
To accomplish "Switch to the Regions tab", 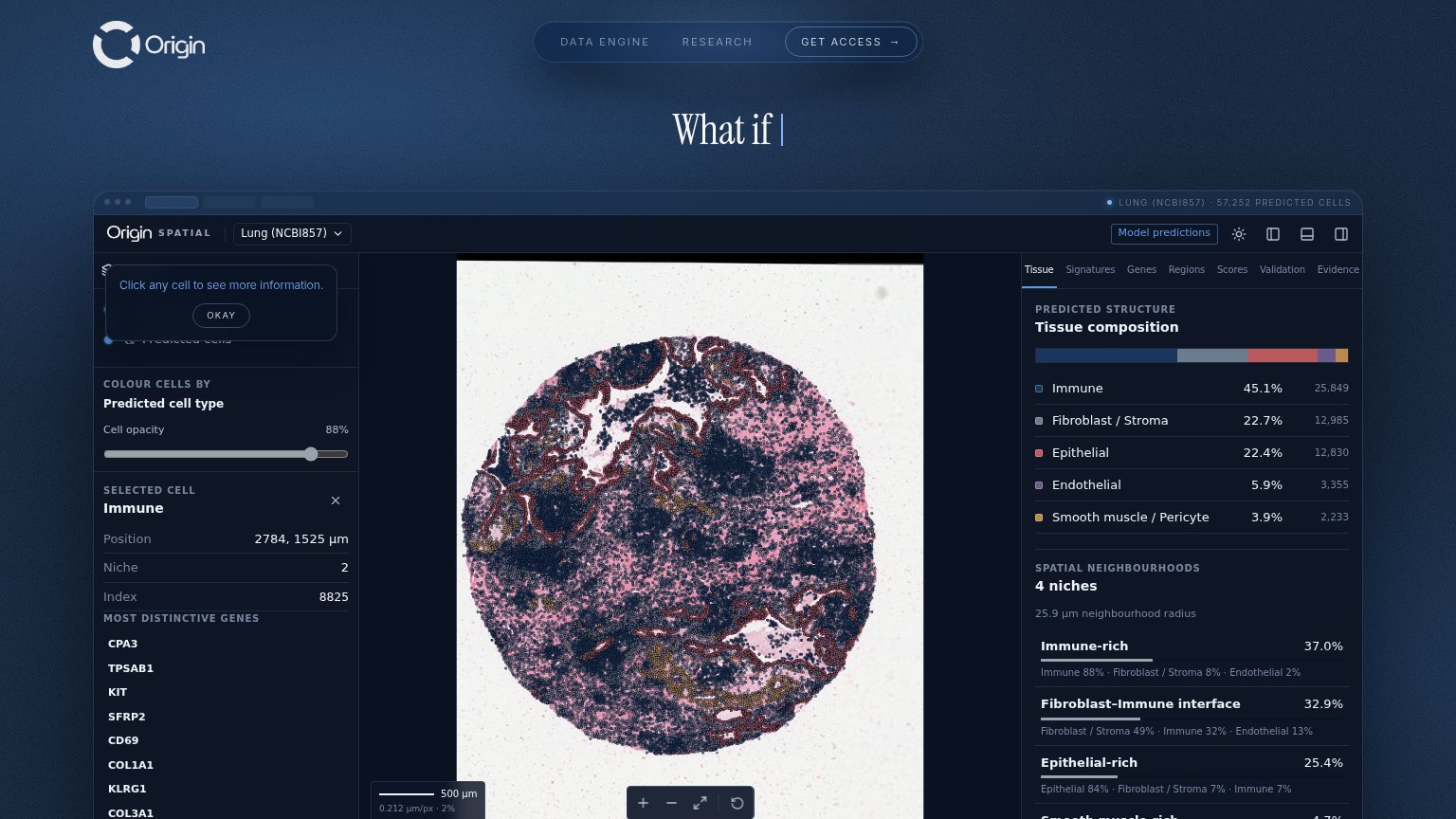I will pyautogui.click(x=1187, y=269).
